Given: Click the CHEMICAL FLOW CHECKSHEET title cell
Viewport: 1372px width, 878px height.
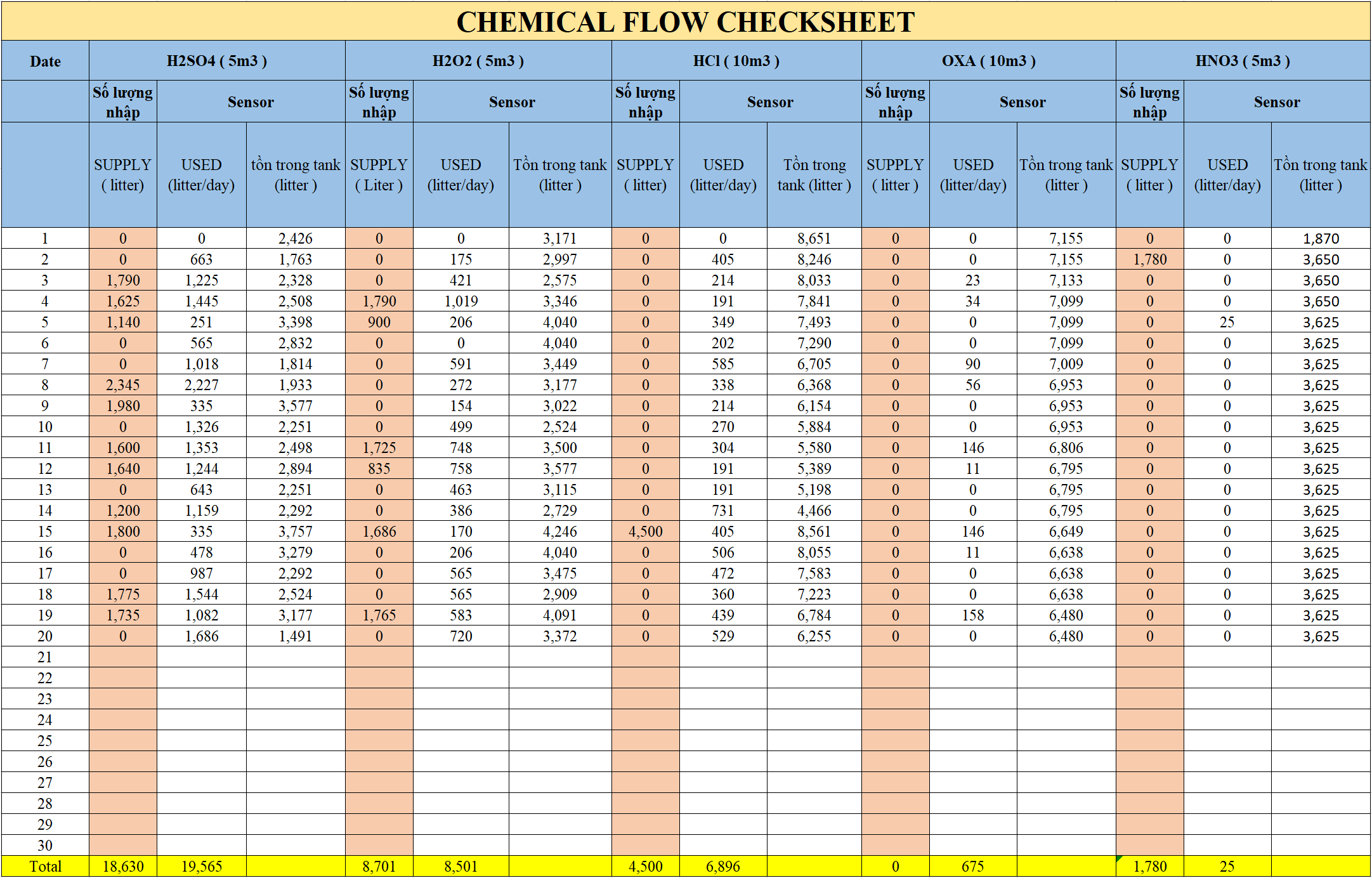Looking at the screenshot, I should 686,22.
